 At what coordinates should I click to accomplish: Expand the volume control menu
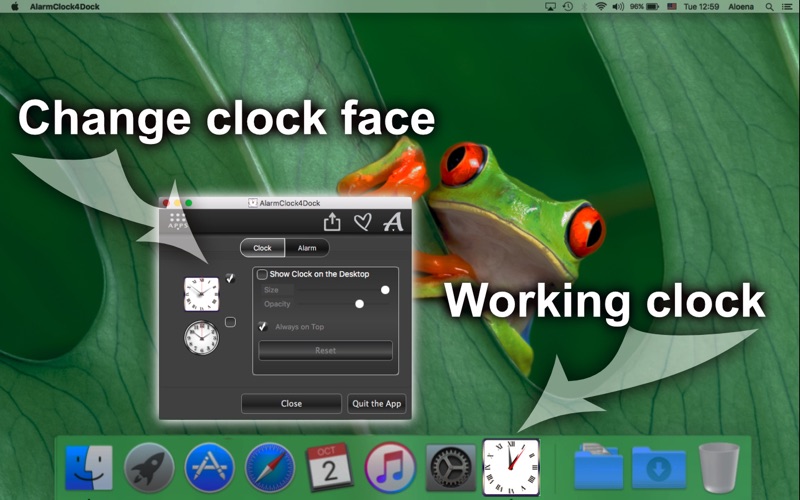[618, 7]
